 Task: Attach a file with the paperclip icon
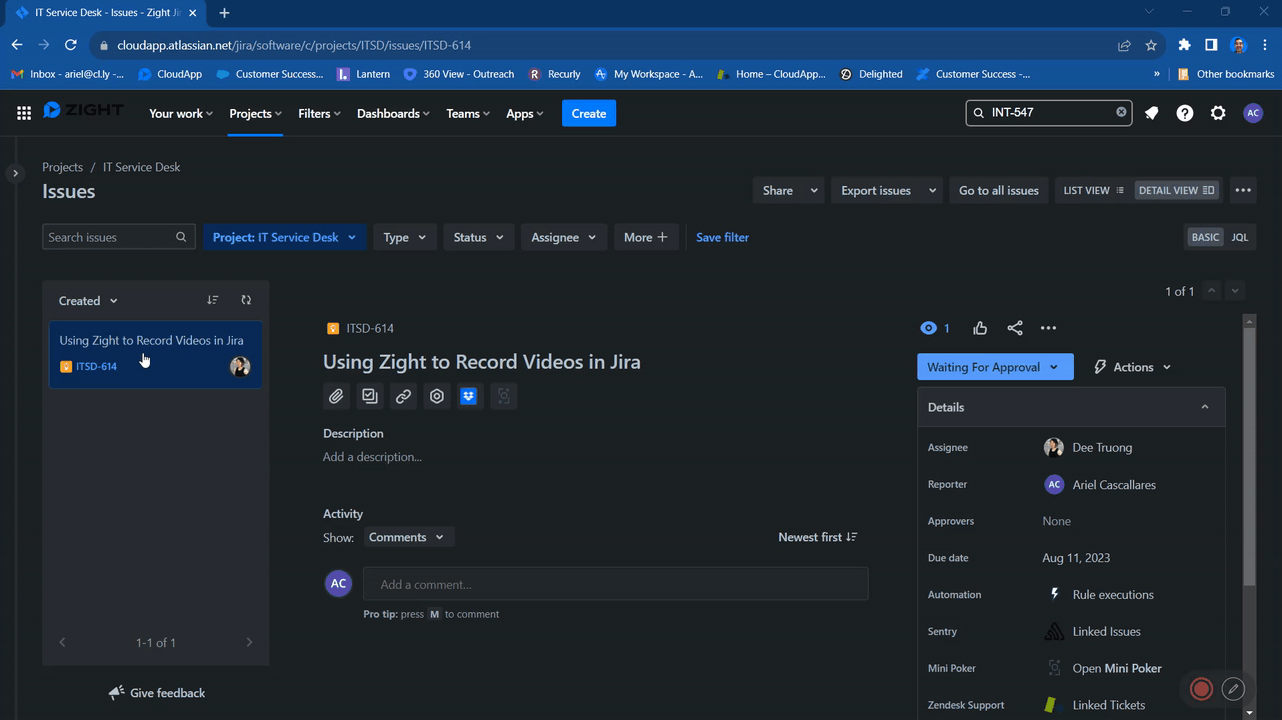[x=336, y=396]
